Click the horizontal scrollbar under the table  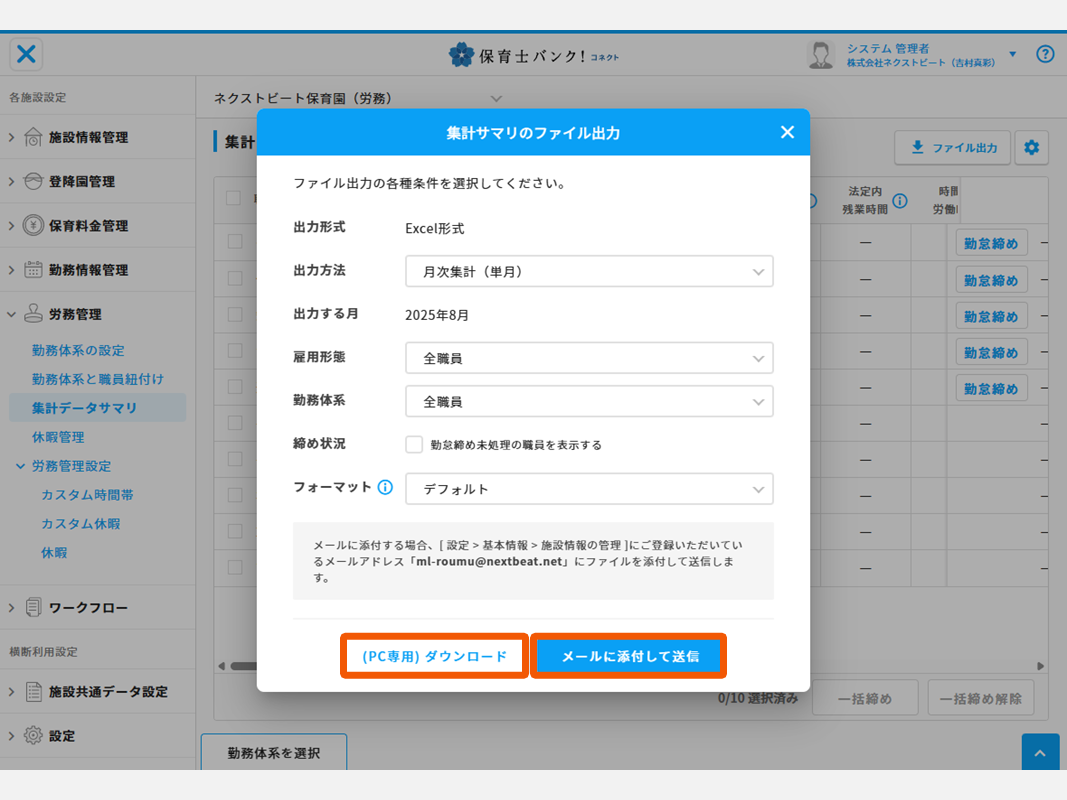[240, 666]
